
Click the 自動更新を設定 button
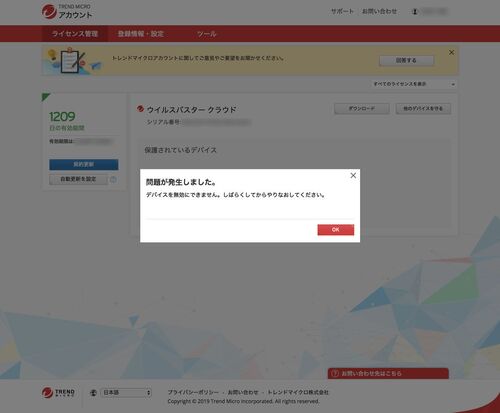tap(78, 179)
